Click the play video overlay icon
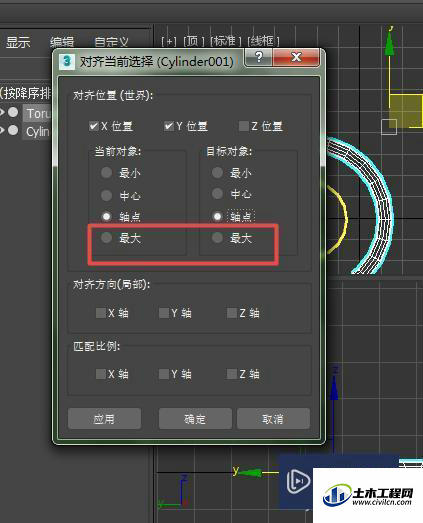The width and height of the screenshot is (423, 523). 298,481
